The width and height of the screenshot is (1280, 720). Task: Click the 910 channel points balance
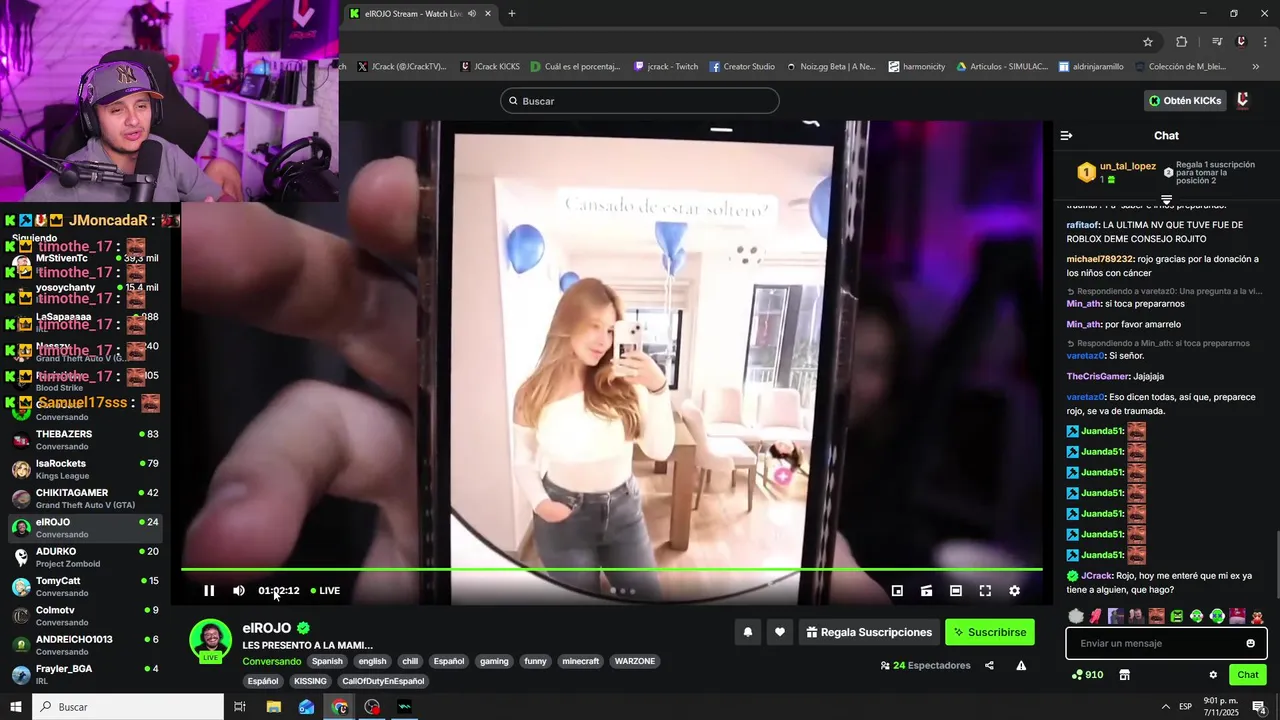pyautogui.click(x=1087, y=675)
